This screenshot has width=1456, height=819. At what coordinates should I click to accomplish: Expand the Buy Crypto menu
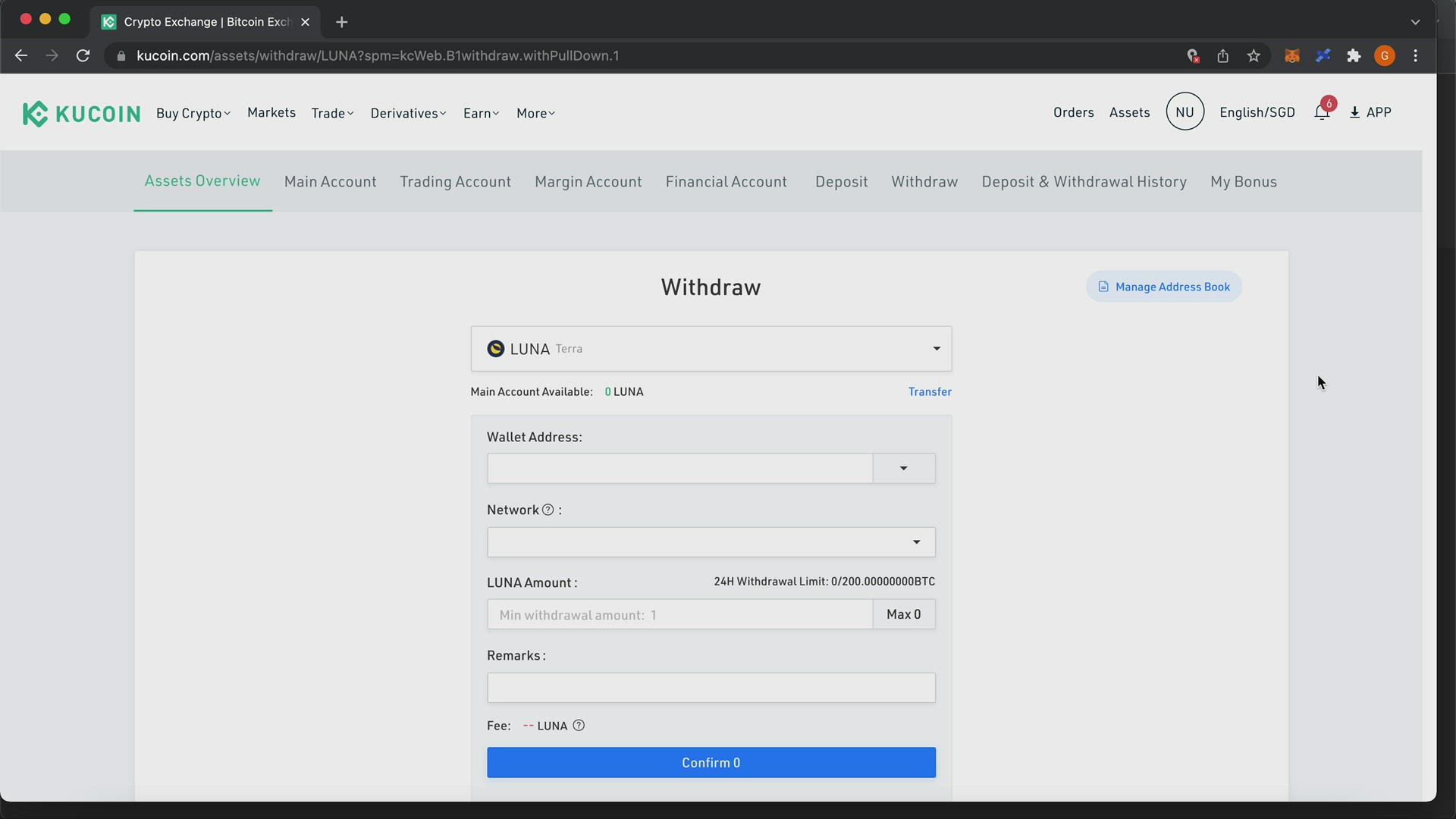click(193, 113)
